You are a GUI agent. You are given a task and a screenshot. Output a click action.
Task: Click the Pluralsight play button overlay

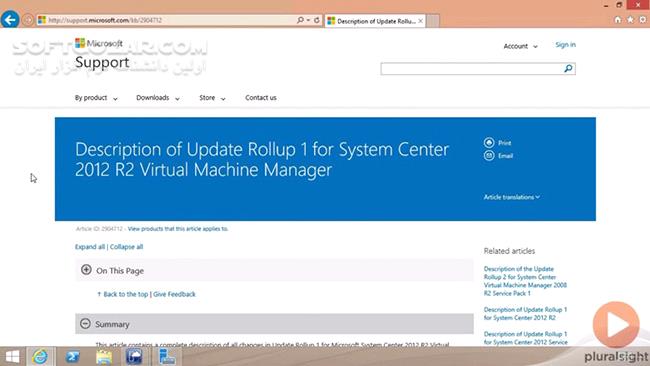coord(616,325)
